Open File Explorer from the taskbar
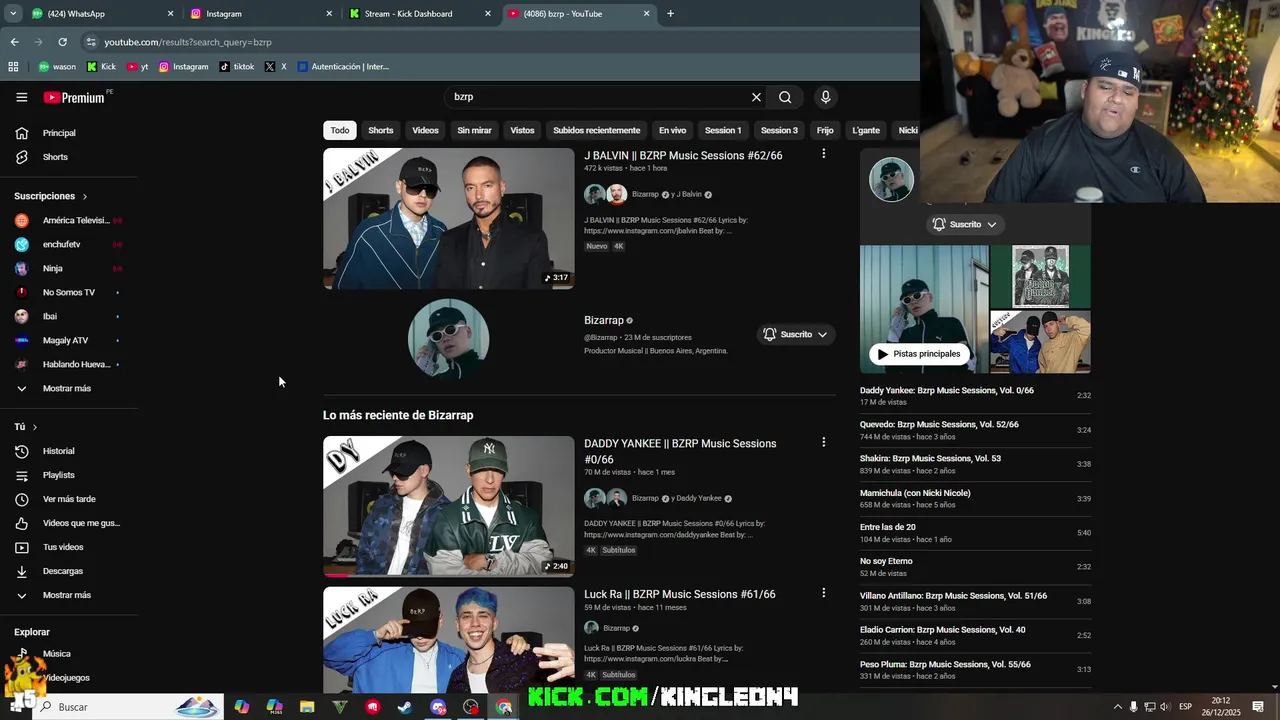 tap(307, 707)
